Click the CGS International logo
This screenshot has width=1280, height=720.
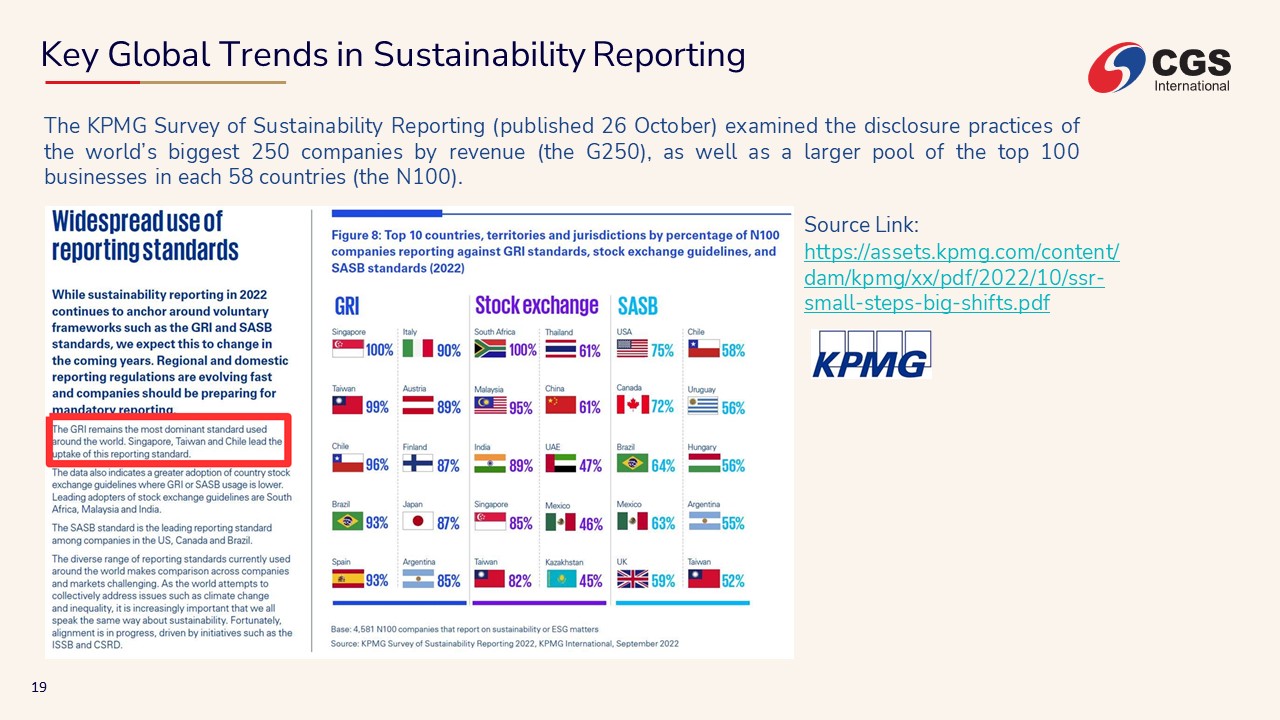coord(1160,68)
